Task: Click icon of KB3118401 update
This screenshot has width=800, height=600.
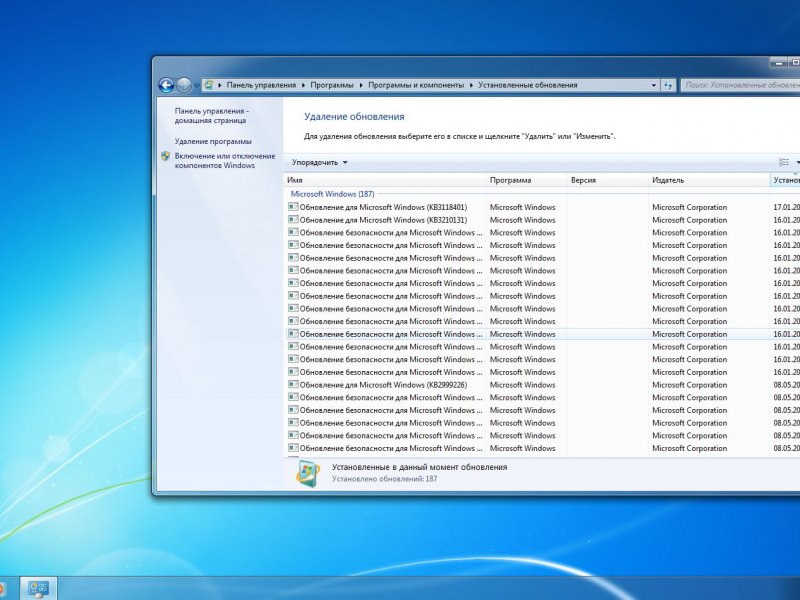Action: 293,207
